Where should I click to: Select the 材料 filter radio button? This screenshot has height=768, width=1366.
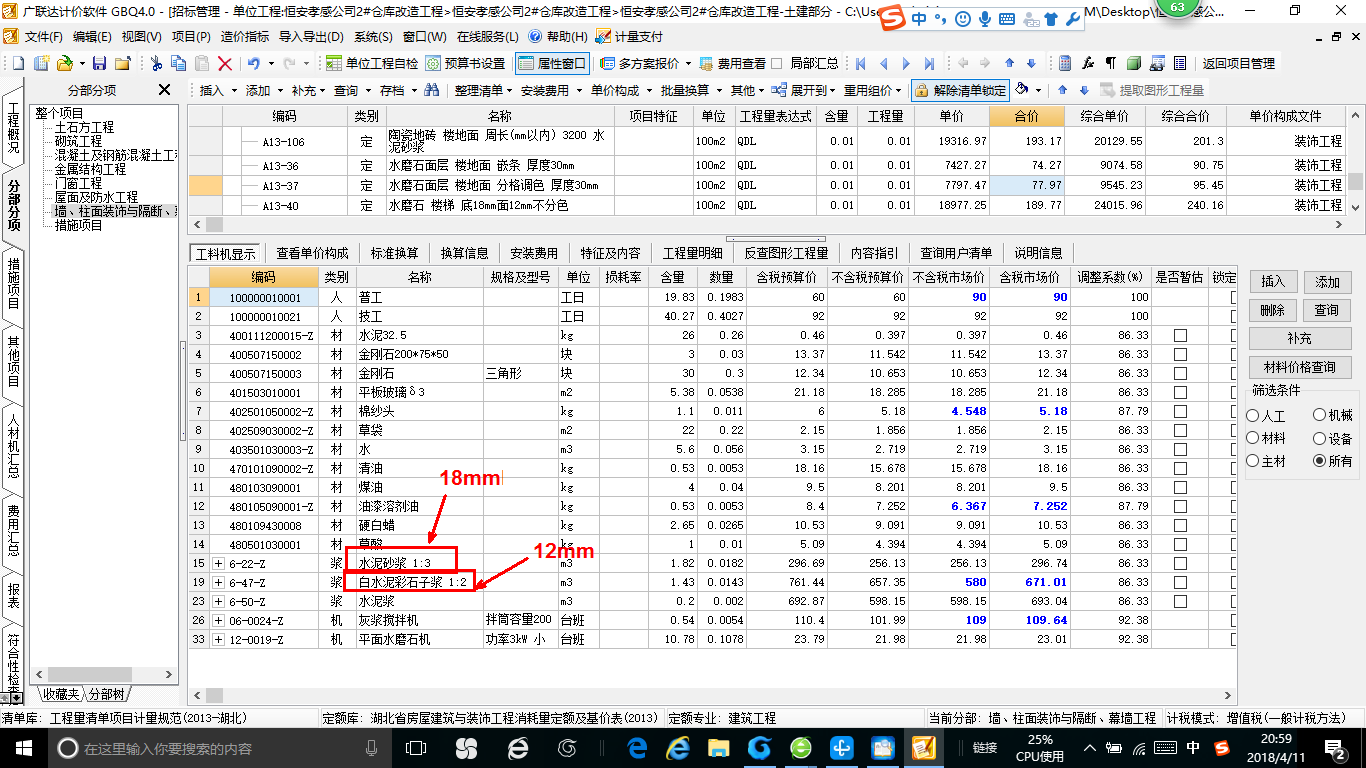[x=1253, y=438]
